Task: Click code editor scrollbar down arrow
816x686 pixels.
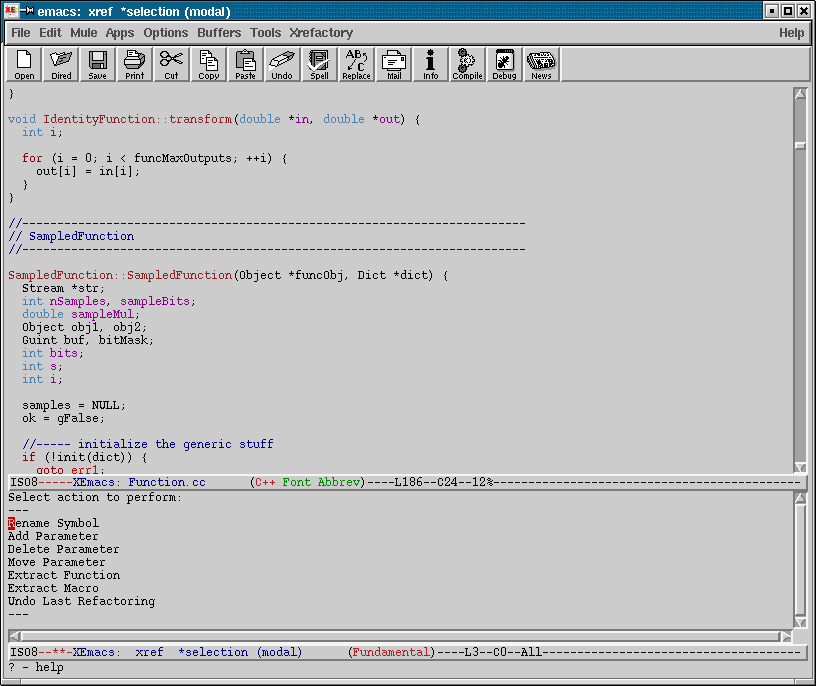Action: [800, 467]
